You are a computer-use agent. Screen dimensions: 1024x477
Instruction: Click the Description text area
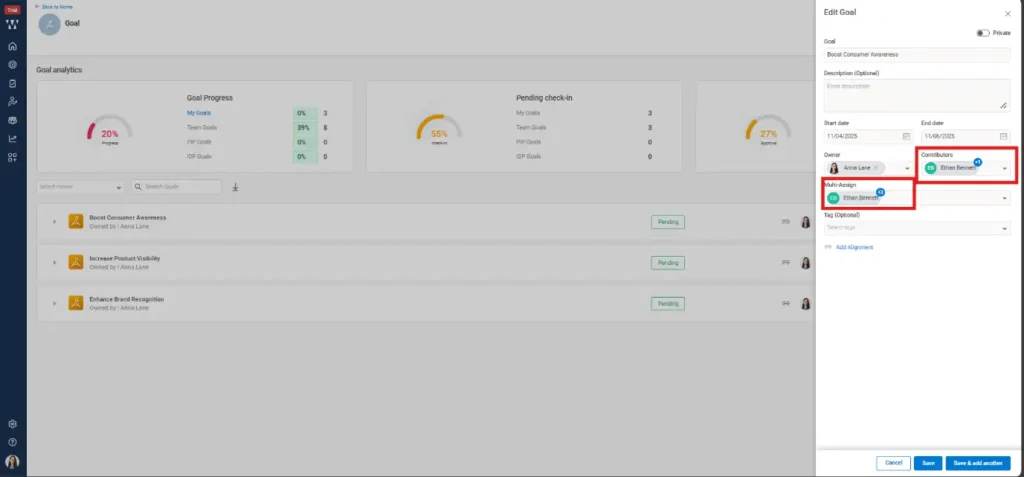[x=917, y=95]
